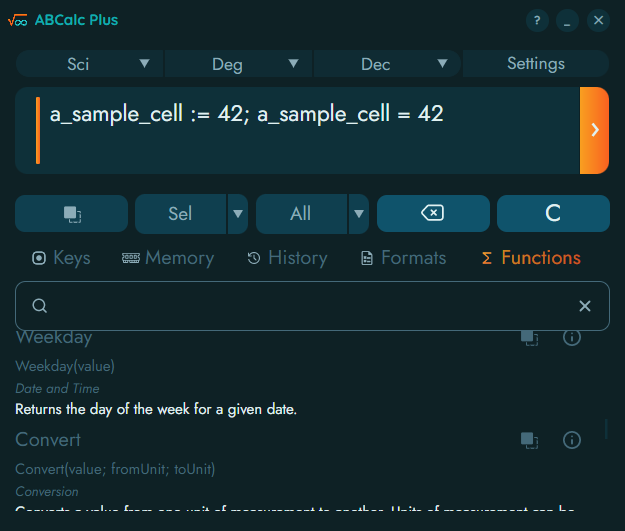This screenshot has width=625, height=531.
Task: Click the Sel button
Action: coord(181,214)
